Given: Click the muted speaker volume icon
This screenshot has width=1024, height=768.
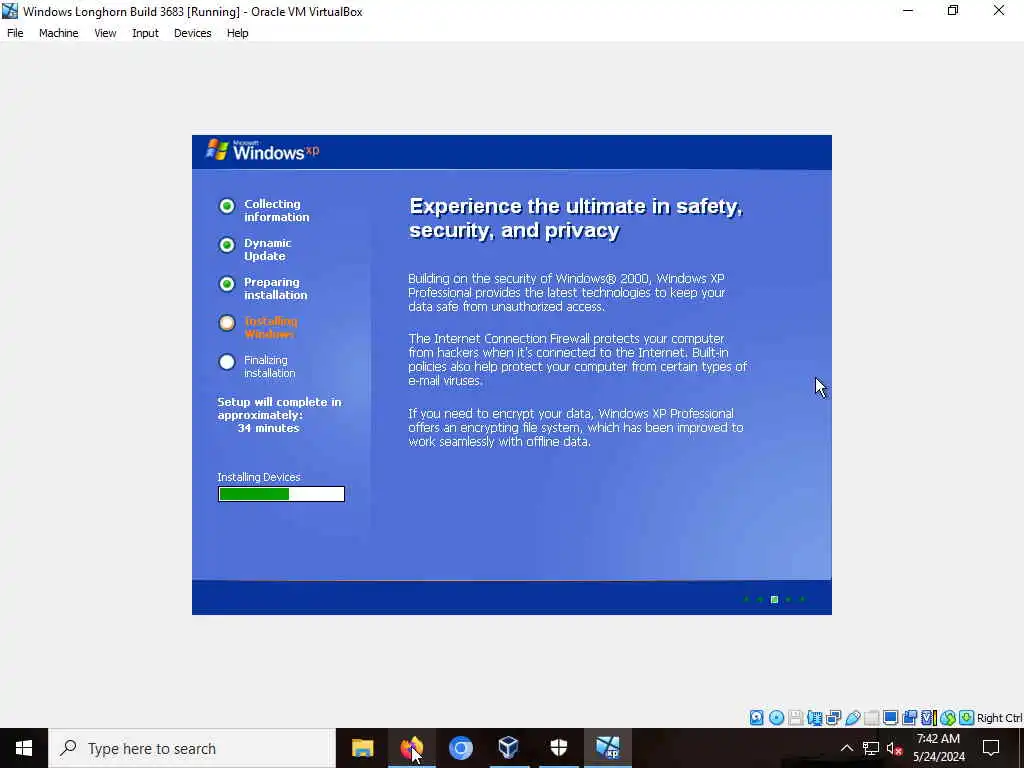Looking at the screenshot, I should click(894, 748).
